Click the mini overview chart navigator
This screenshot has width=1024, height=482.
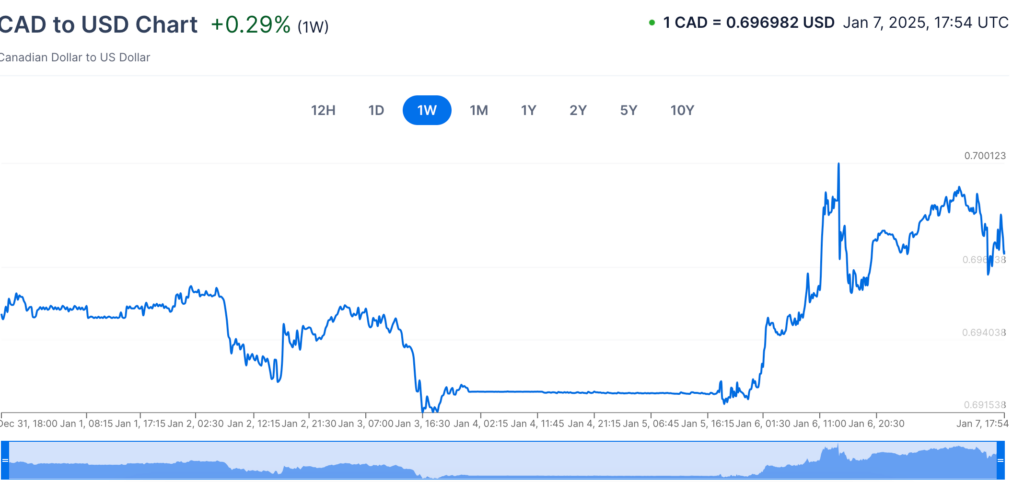point(500,460)
